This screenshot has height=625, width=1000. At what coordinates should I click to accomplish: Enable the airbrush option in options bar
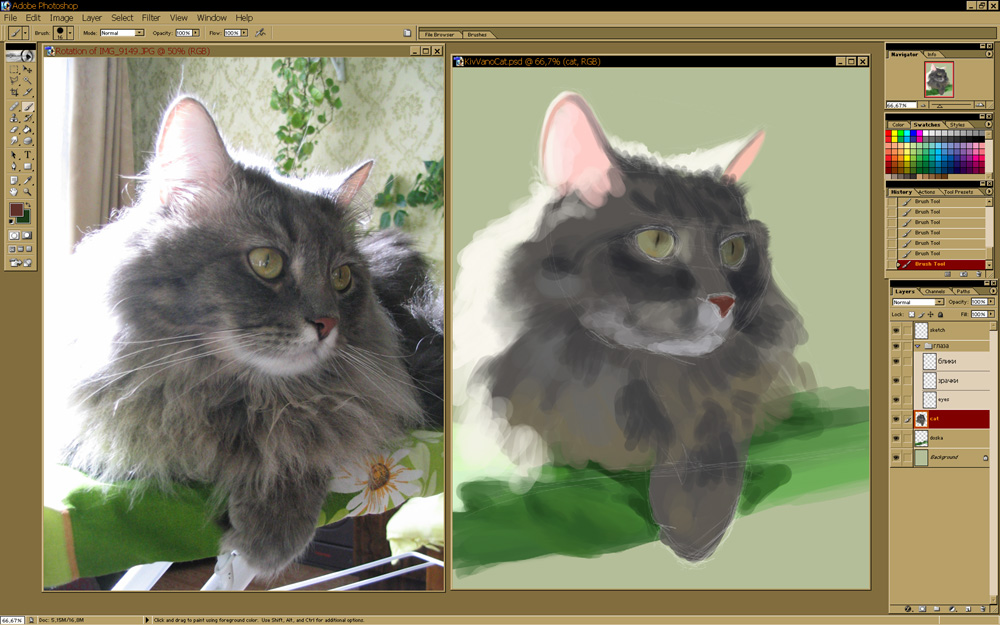click(x=260, y=33)
